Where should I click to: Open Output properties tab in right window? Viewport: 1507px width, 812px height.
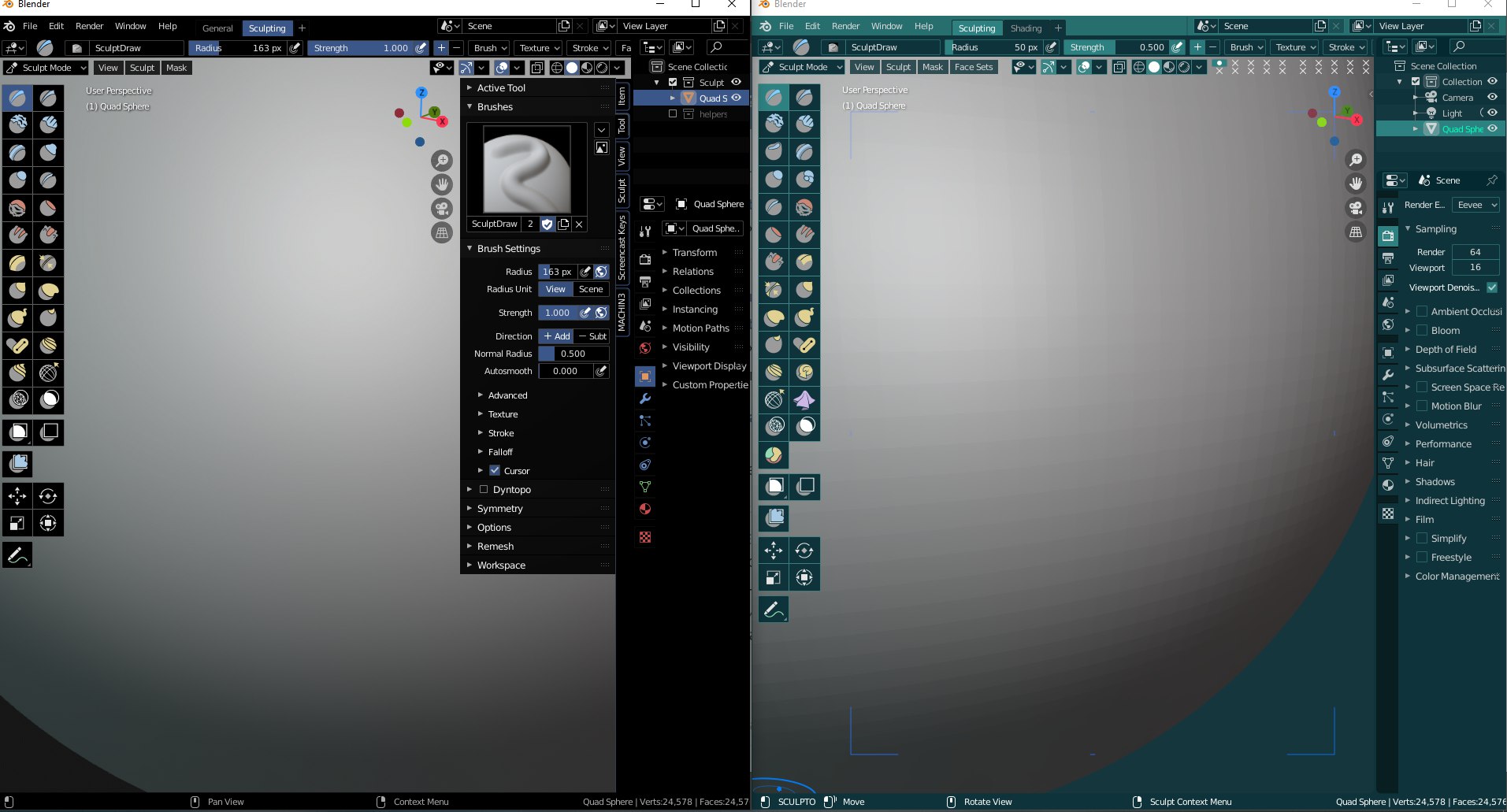1388,258
